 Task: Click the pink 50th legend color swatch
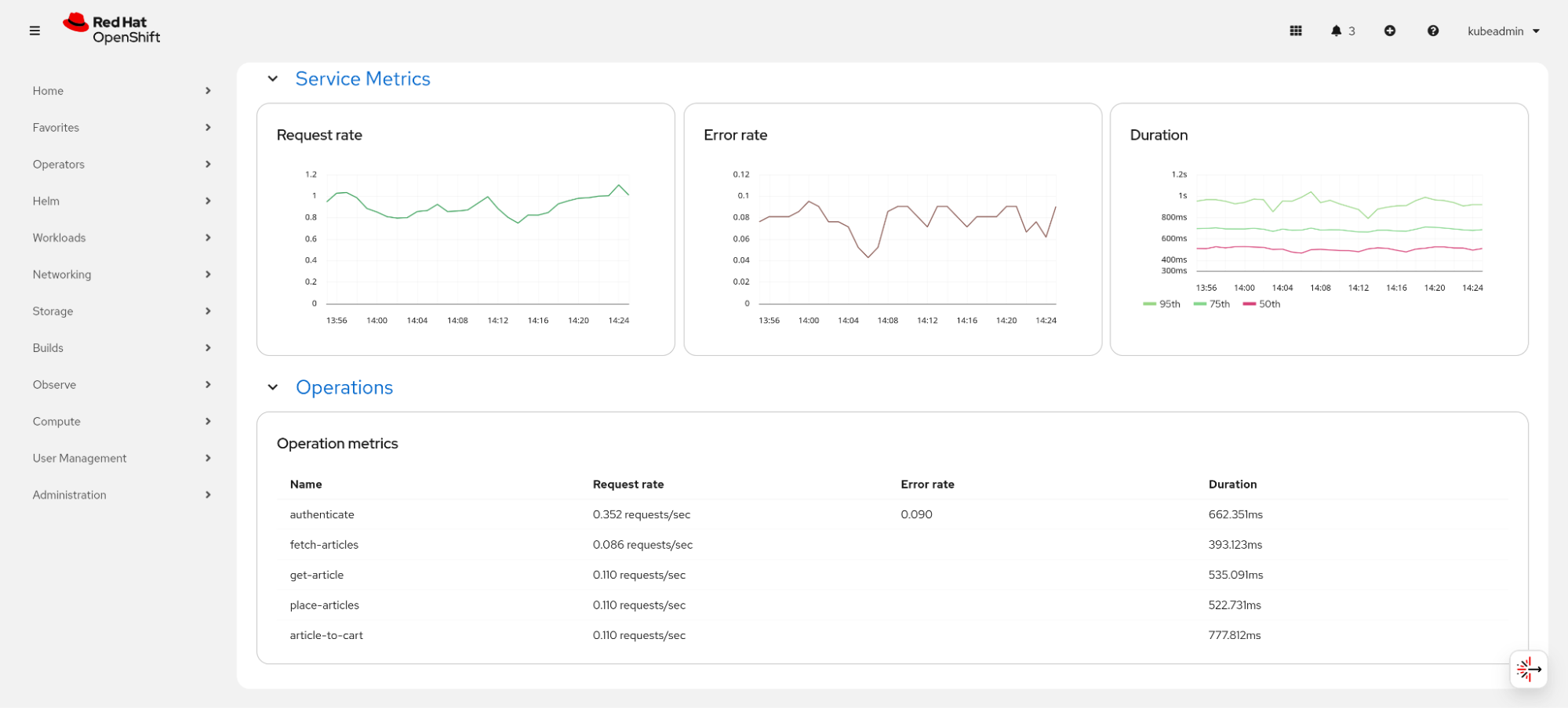[1250, 304]
